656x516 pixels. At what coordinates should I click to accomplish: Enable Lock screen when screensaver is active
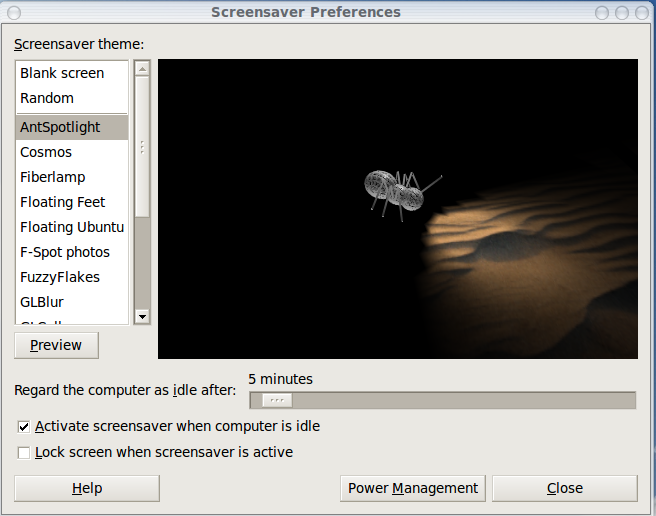[x=24, y=453]
